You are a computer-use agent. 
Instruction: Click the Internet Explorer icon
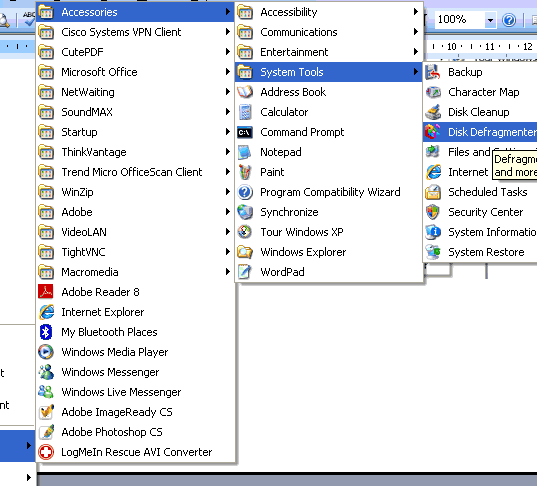coord(46,312)
